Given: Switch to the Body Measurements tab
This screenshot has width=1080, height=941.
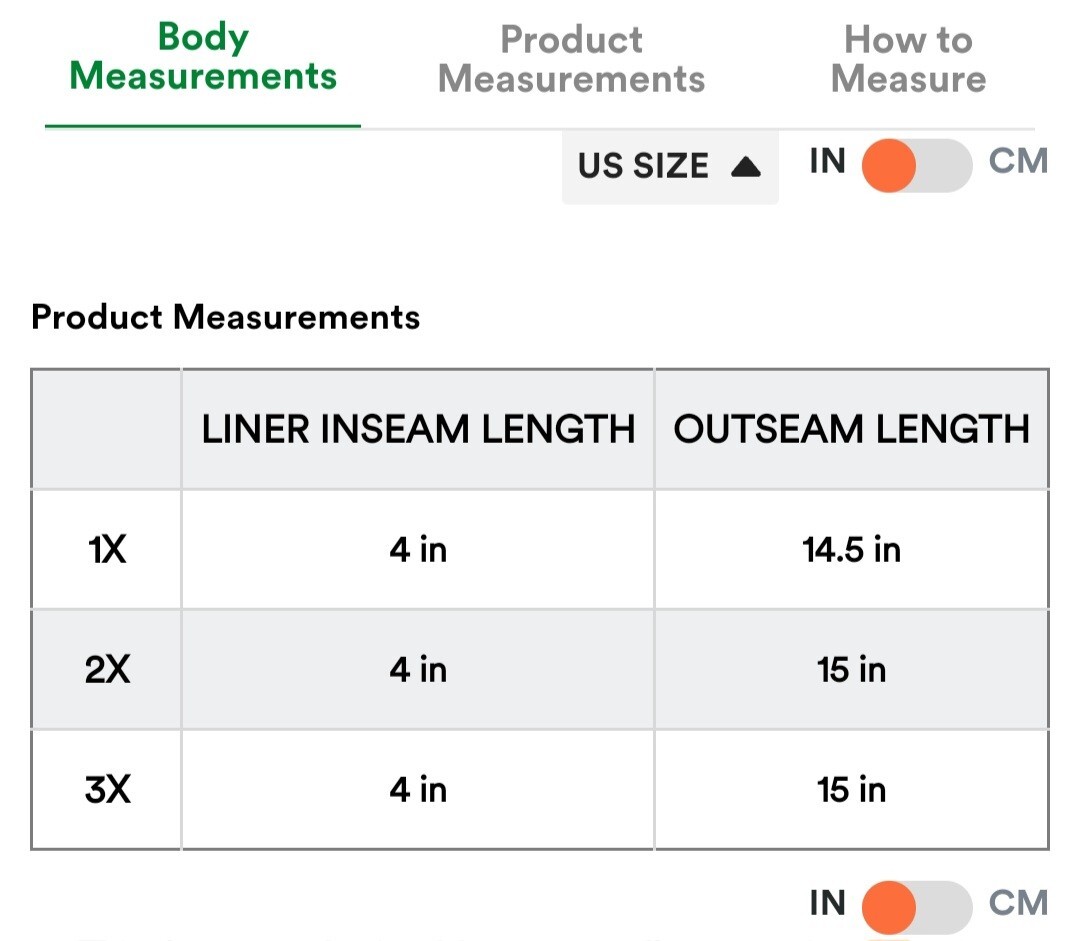Looking at the screenshot, I should 203,56.
